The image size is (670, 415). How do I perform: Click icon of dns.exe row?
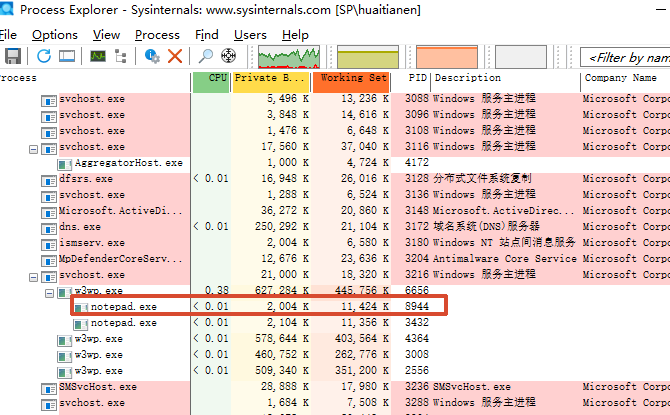(x=49, y=229)
